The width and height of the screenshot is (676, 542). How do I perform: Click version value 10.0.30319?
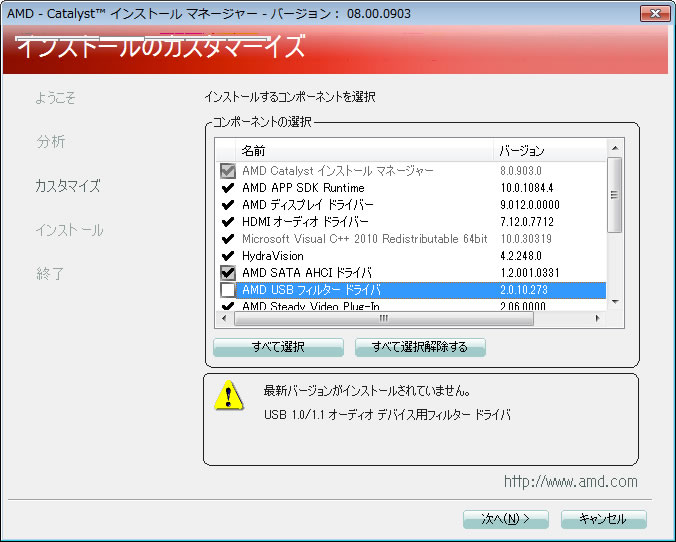(x=526, y=239)
